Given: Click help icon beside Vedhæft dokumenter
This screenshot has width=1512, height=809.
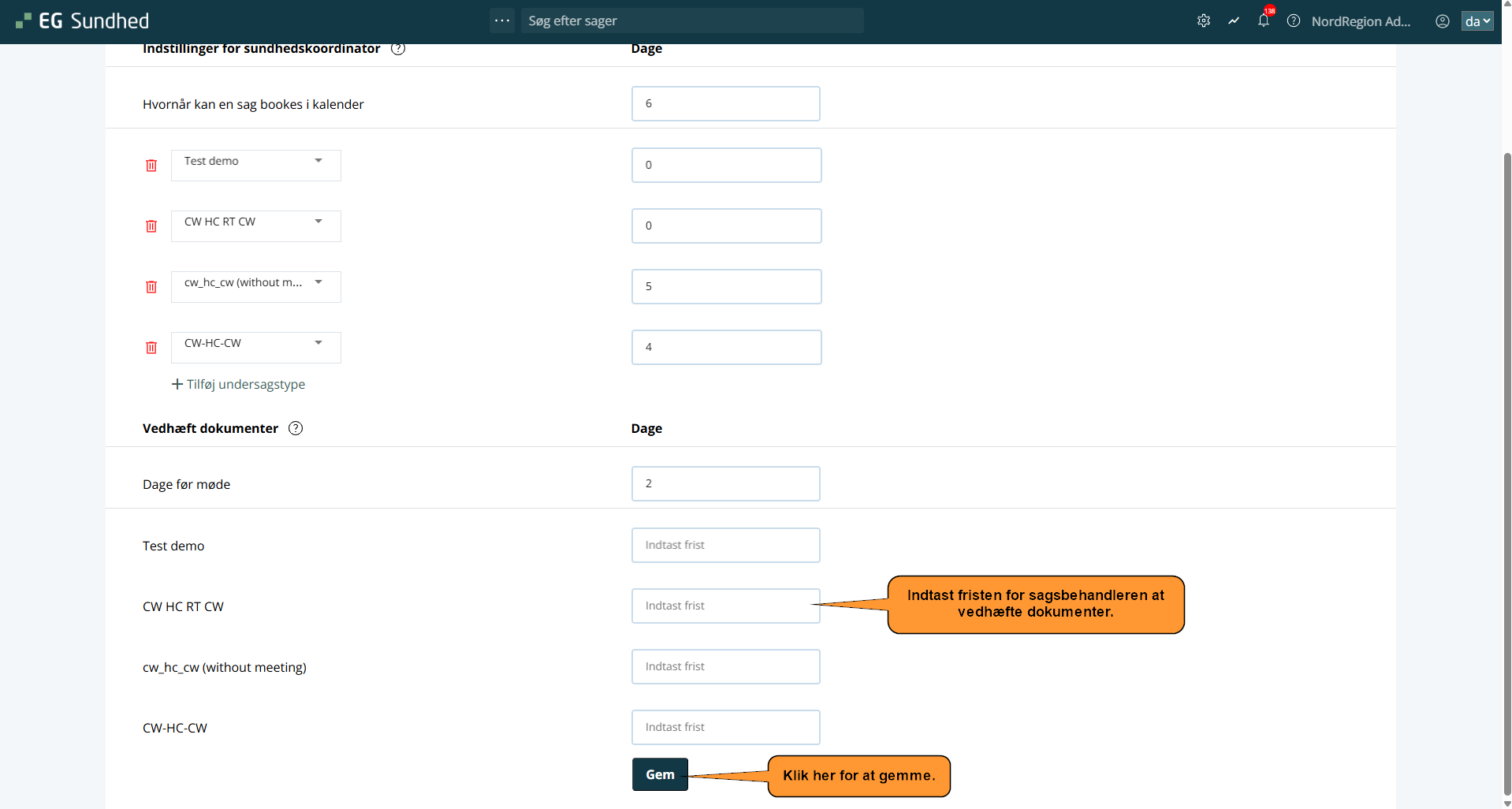Looking at the screenshot, I should 296,428.
